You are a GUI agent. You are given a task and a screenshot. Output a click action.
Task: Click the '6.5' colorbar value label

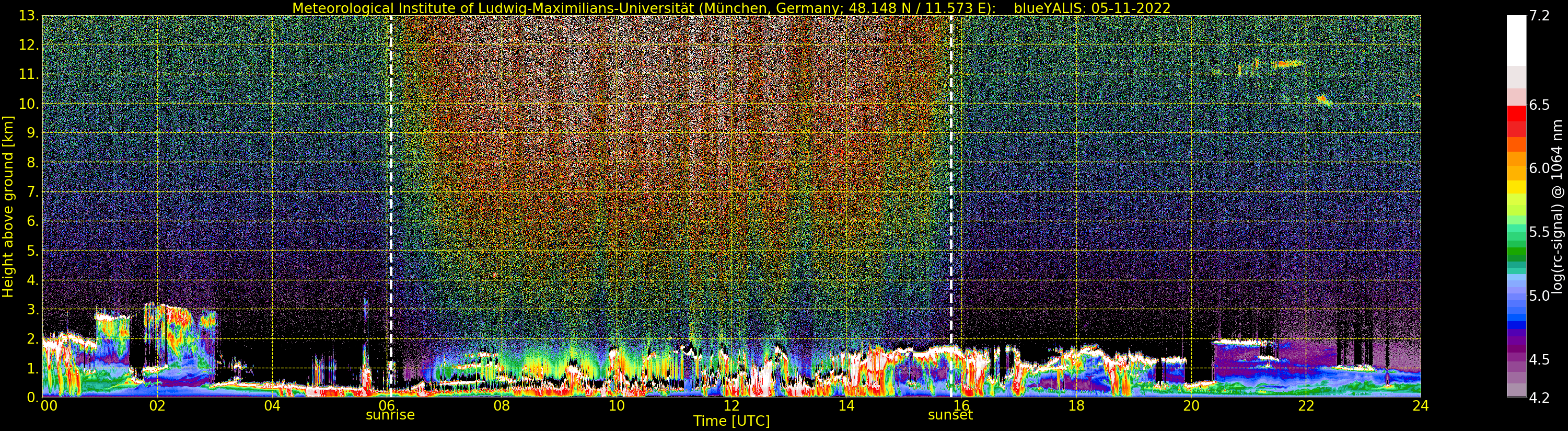point(1539,105)
